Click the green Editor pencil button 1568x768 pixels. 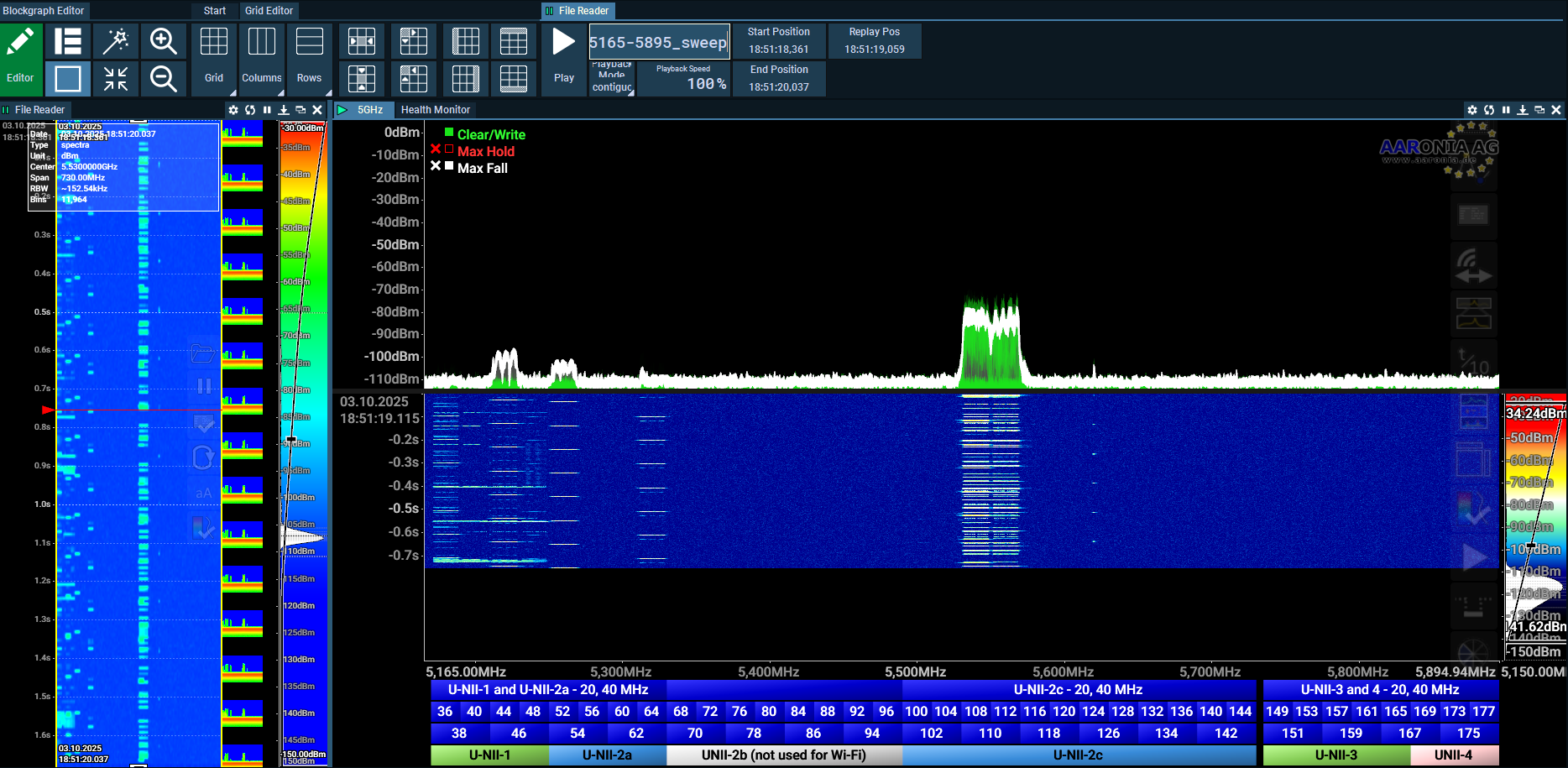point(20,59)
